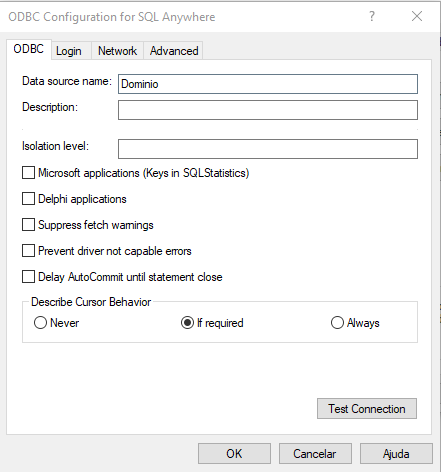Click the question mark help icon
This screenshot has width=441, height=472.
pos(372,16)
